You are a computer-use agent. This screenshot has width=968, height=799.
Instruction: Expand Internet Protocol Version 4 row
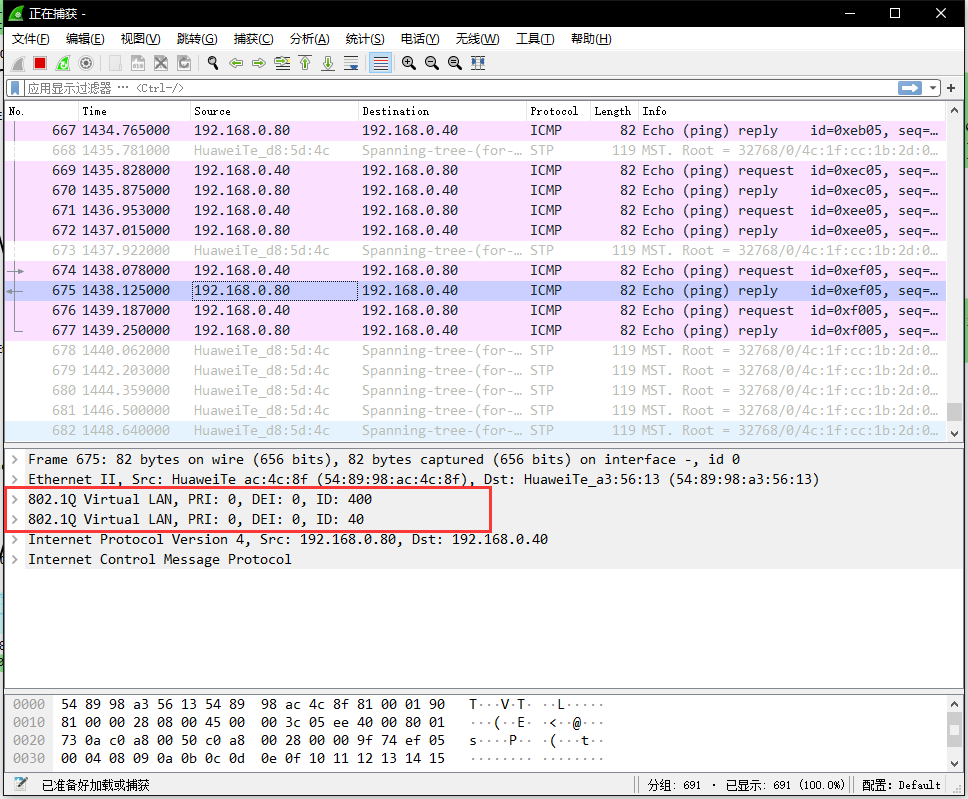coord(14,540)
